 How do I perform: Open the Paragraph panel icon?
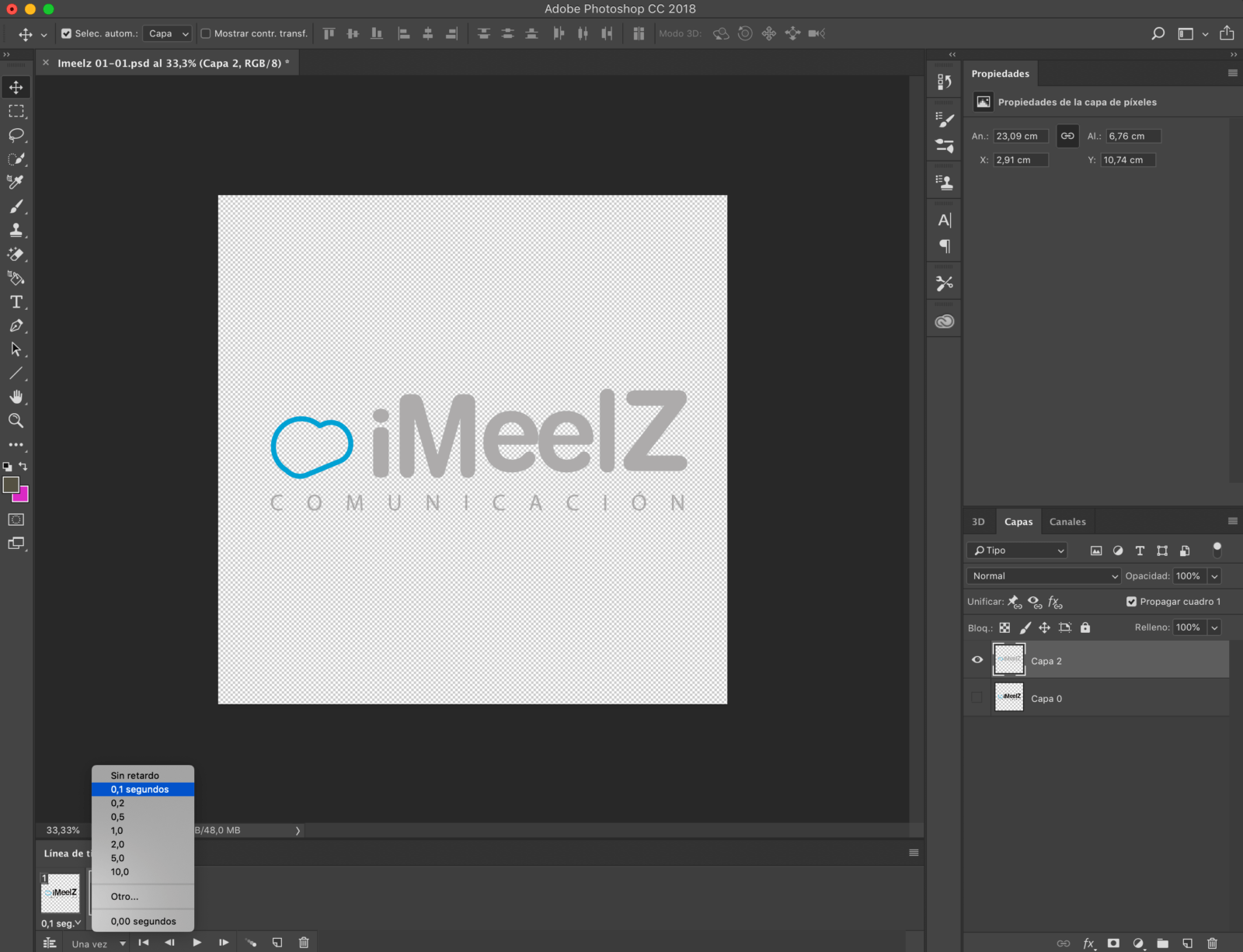pos(945,247)
